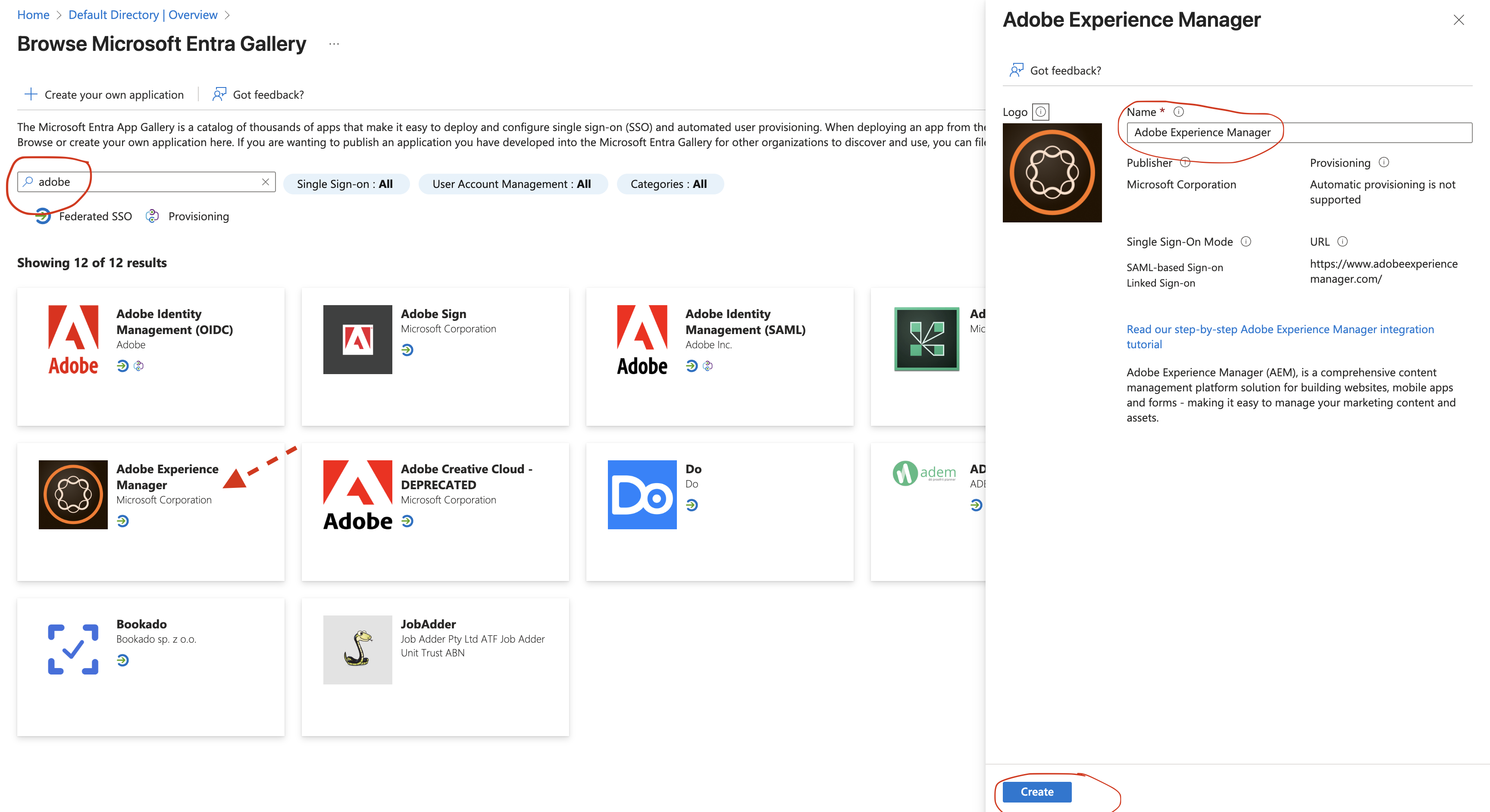Click the federated SSO icon on Bookado card
The width and height of the screenshot is (1490, 812).
coord(122,660)
